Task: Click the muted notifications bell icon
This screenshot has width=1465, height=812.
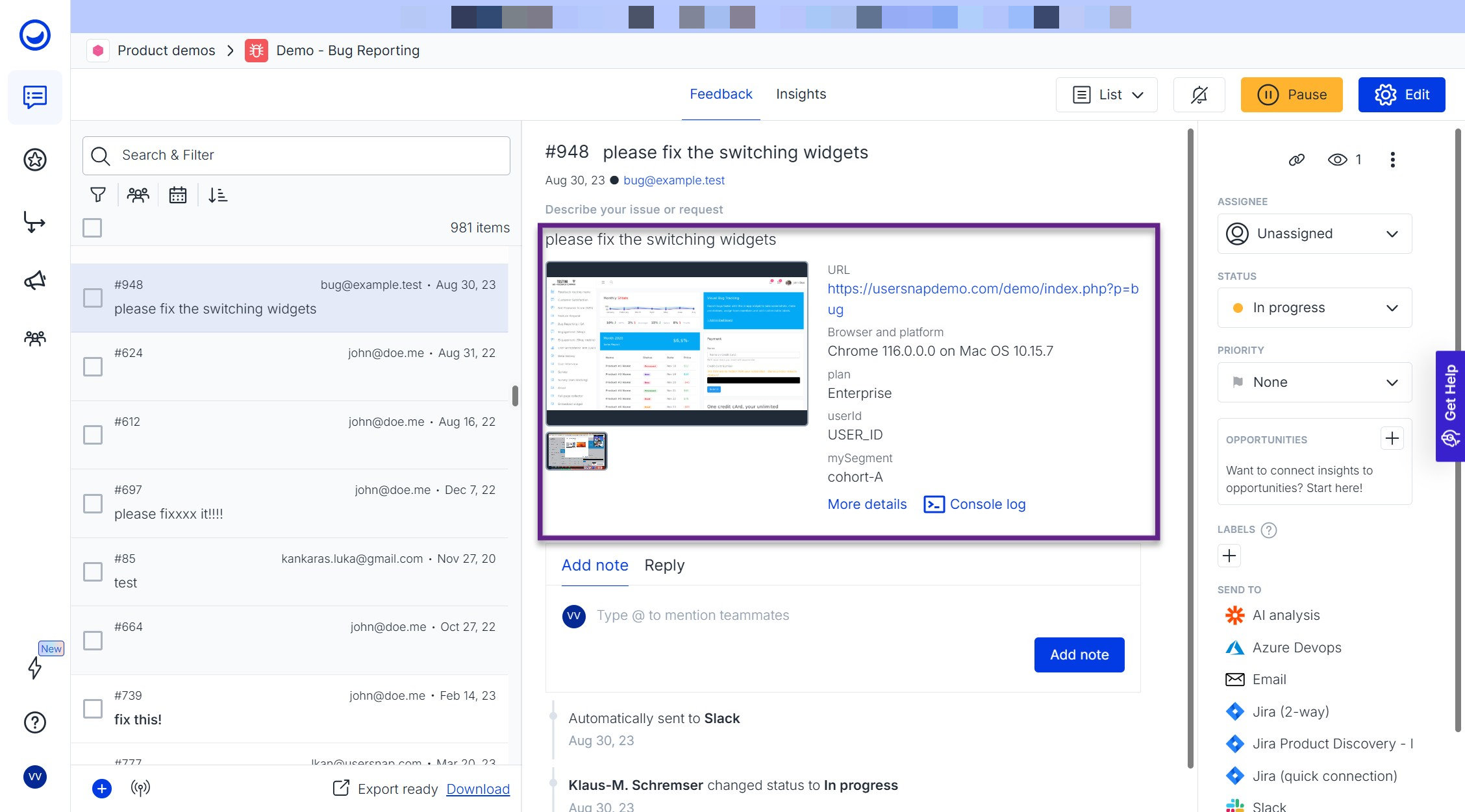Action: pos(1199,95)
